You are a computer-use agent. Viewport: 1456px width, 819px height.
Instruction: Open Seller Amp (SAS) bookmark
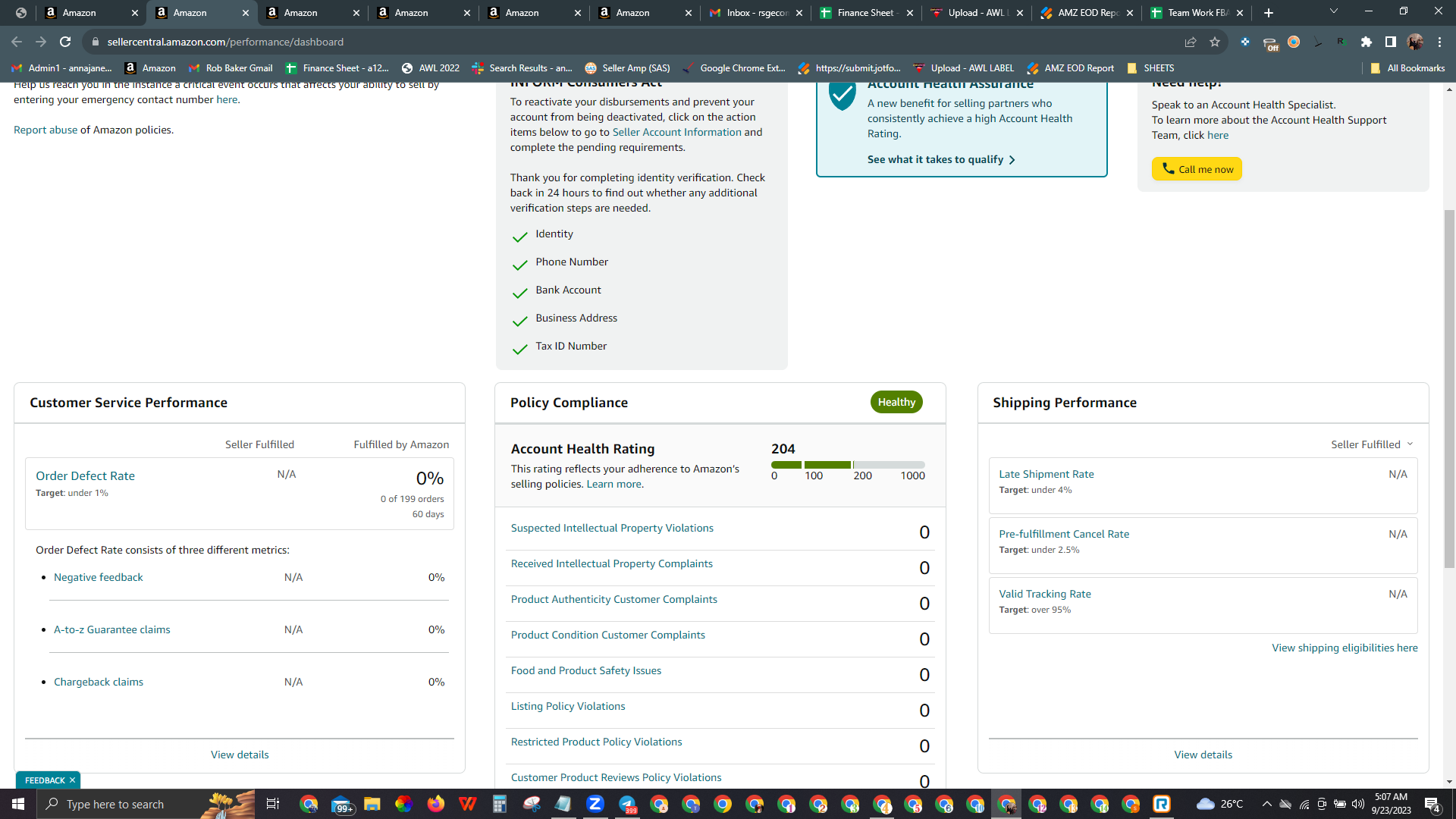[x=627, y=68]
